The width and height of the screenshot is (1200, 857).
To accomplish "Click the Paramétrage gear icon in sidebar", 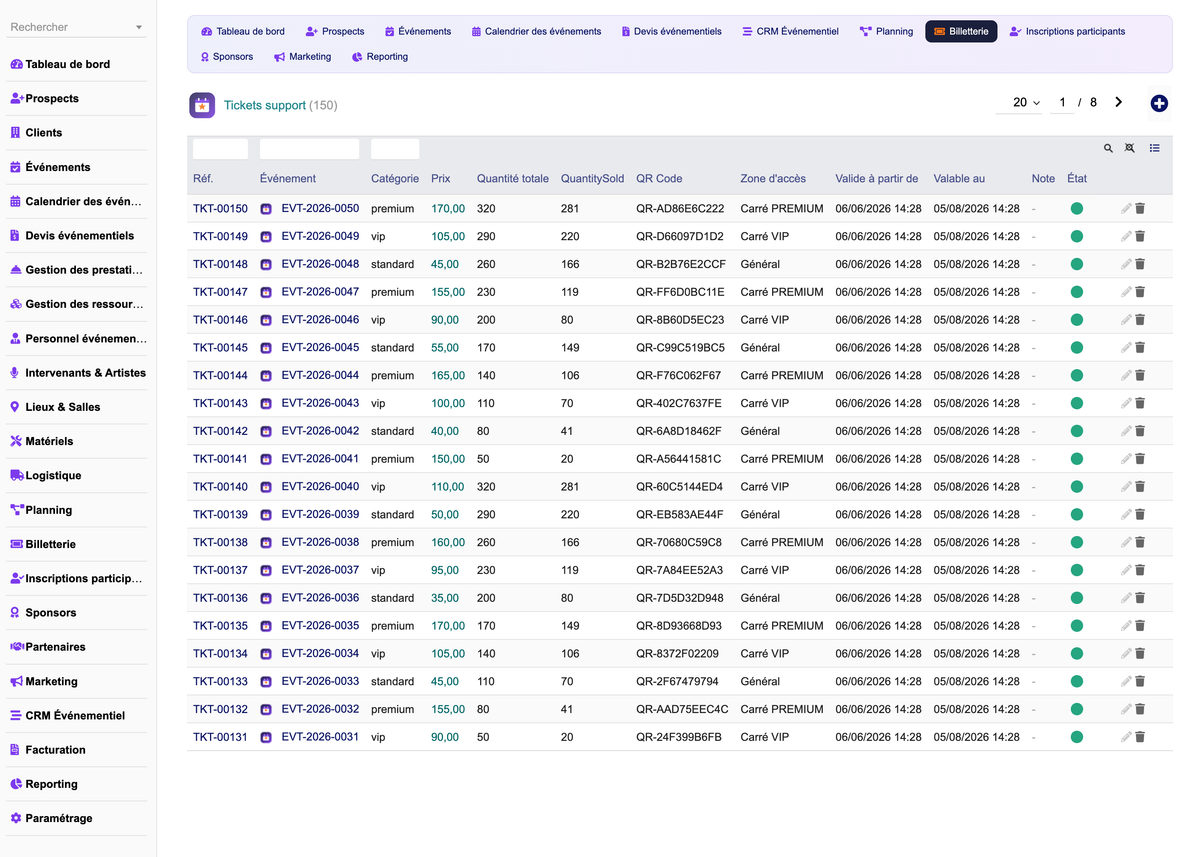I will coord(16,818).
